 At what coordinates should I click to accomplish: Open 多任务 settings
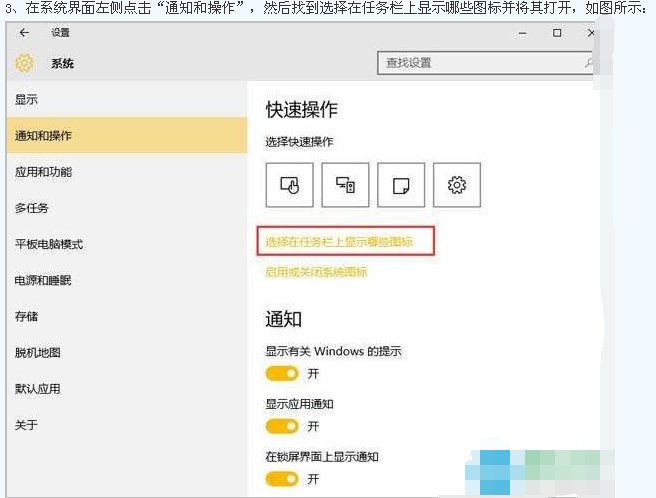(x=127, y=208)
